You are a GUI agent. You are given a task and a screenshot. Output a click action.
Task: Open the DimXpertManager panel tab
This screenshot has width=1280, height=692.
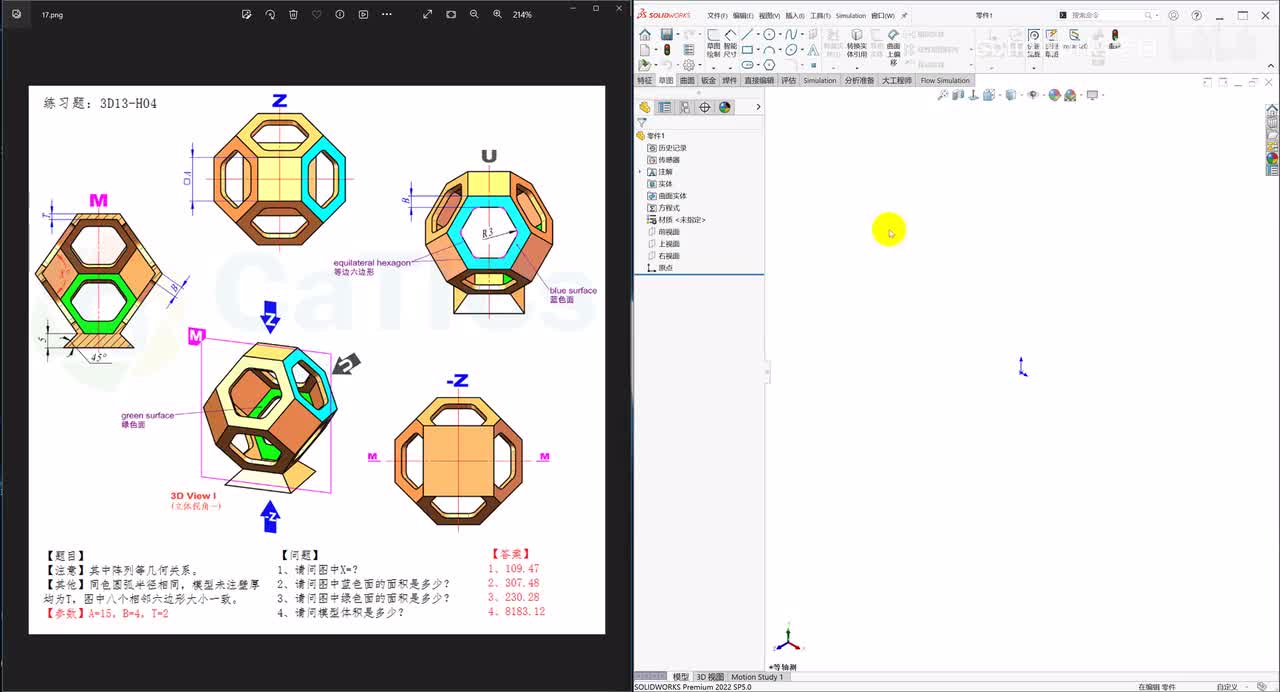pyautogui.click(x=705, y=107)
